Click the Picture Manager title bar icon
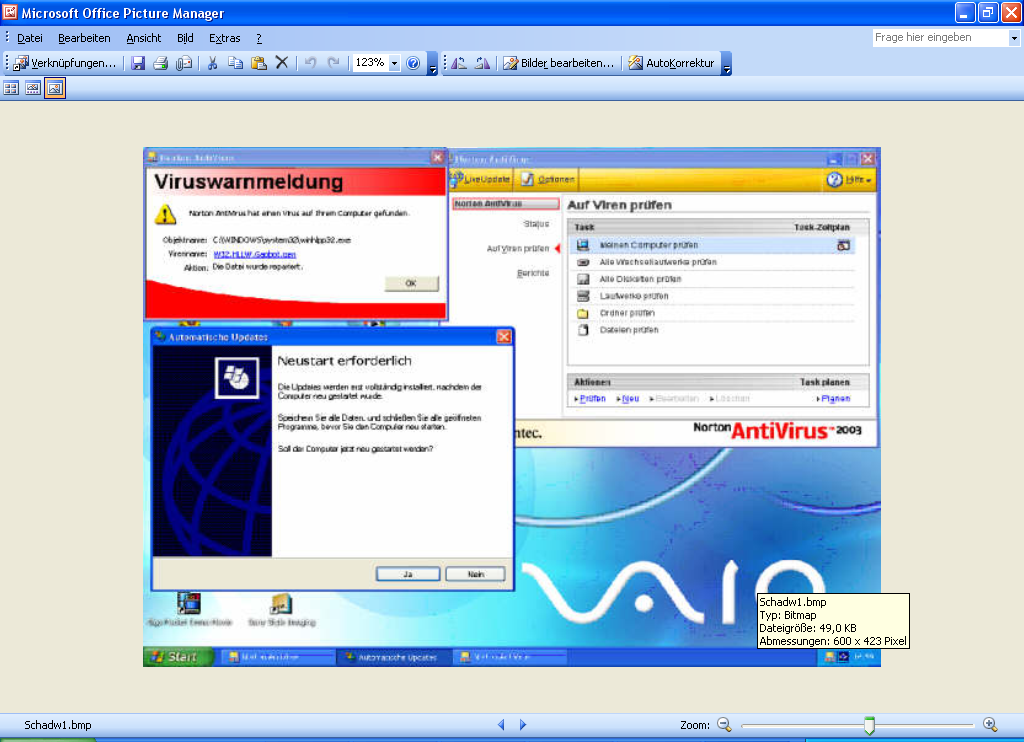Image resolution: width=1024 pixels, height=742 pixels. click(10, 12)
